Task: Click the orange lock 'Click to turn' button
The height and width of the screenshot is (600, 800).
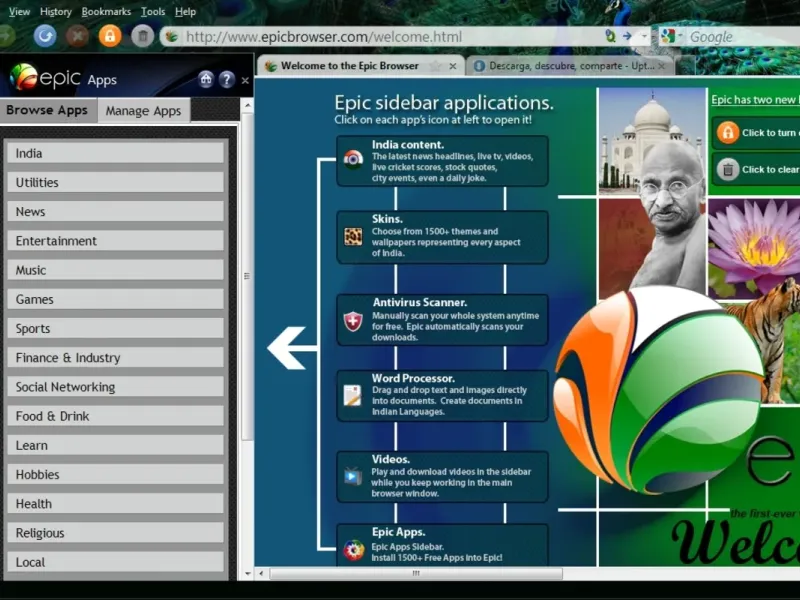Action: pyautogui.click(x=757, y=133)
